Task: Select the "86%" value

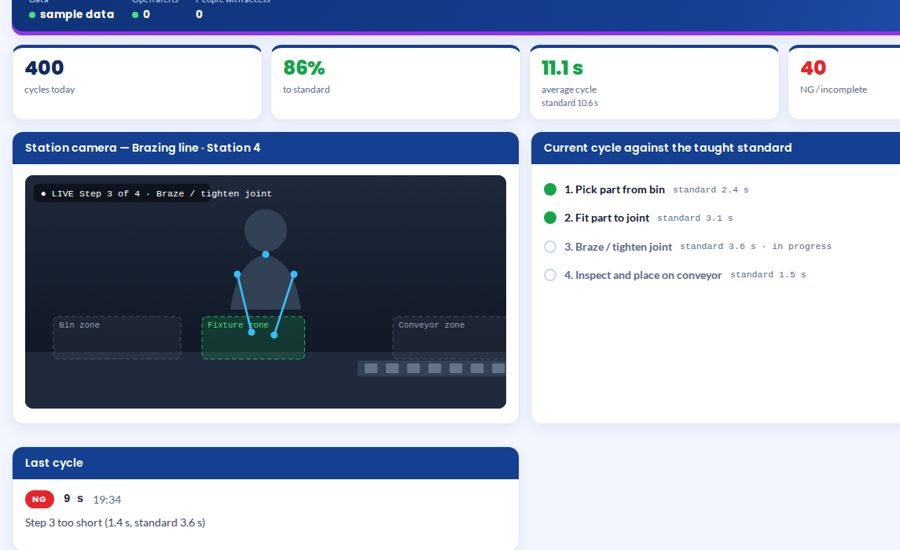Action: click(x=304, y=68)
